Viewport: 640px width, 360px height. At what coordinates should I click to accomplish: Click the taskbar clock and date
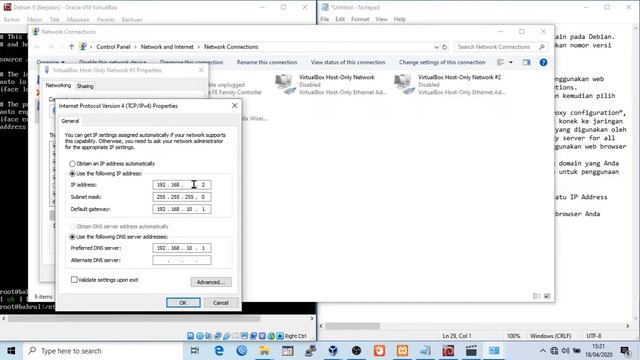point(599,351)
